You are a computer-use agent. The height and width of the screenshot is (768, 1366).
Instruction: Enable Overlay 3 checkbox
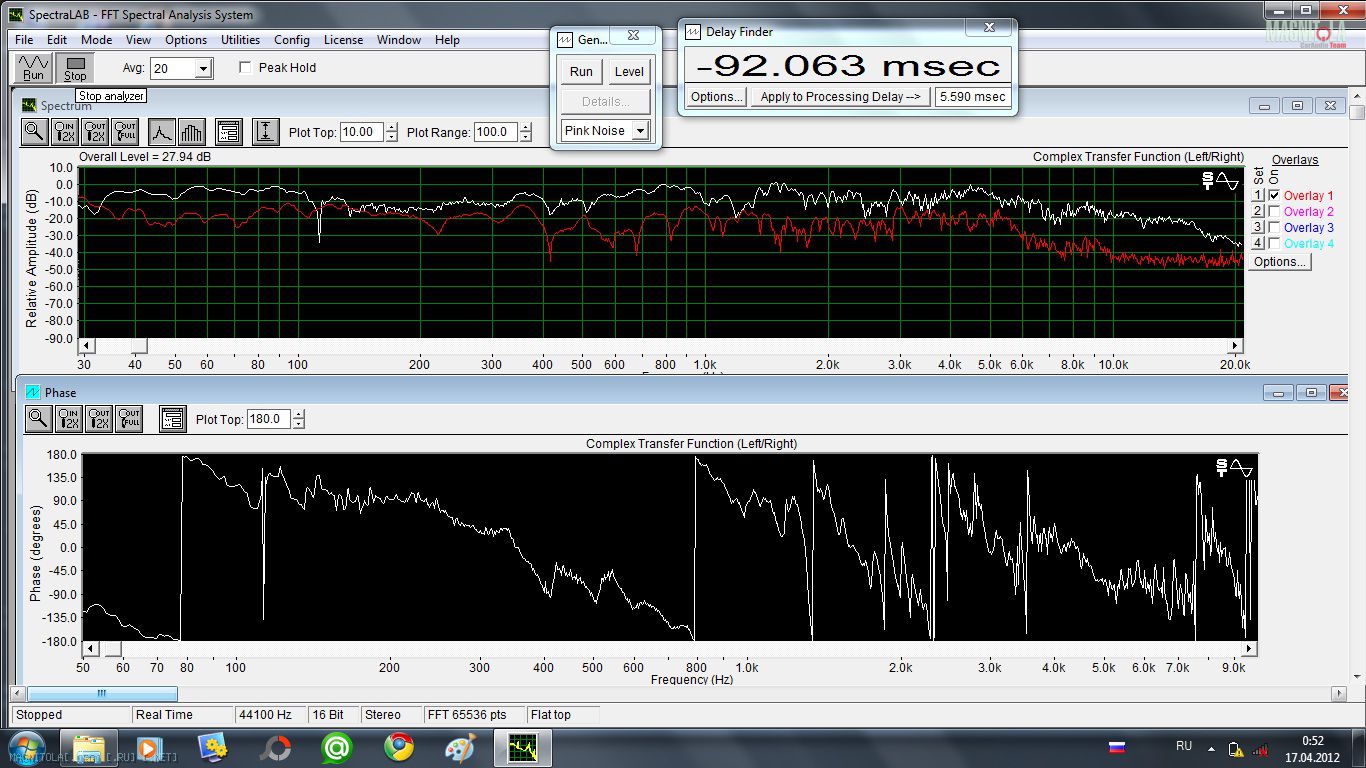tap(1274, 228)
